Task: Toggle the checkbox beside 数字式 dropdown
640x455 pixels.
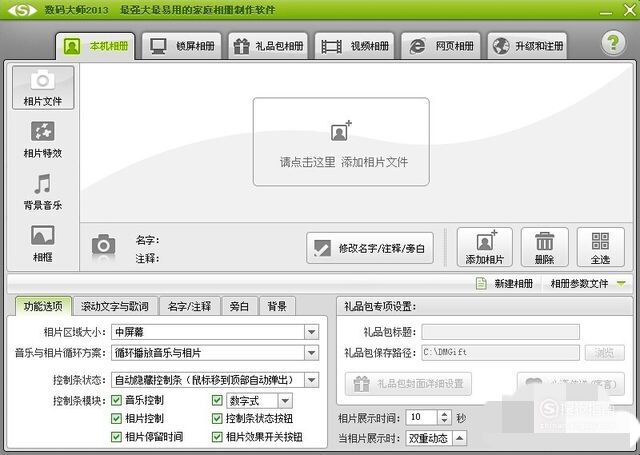Action: 217,400
